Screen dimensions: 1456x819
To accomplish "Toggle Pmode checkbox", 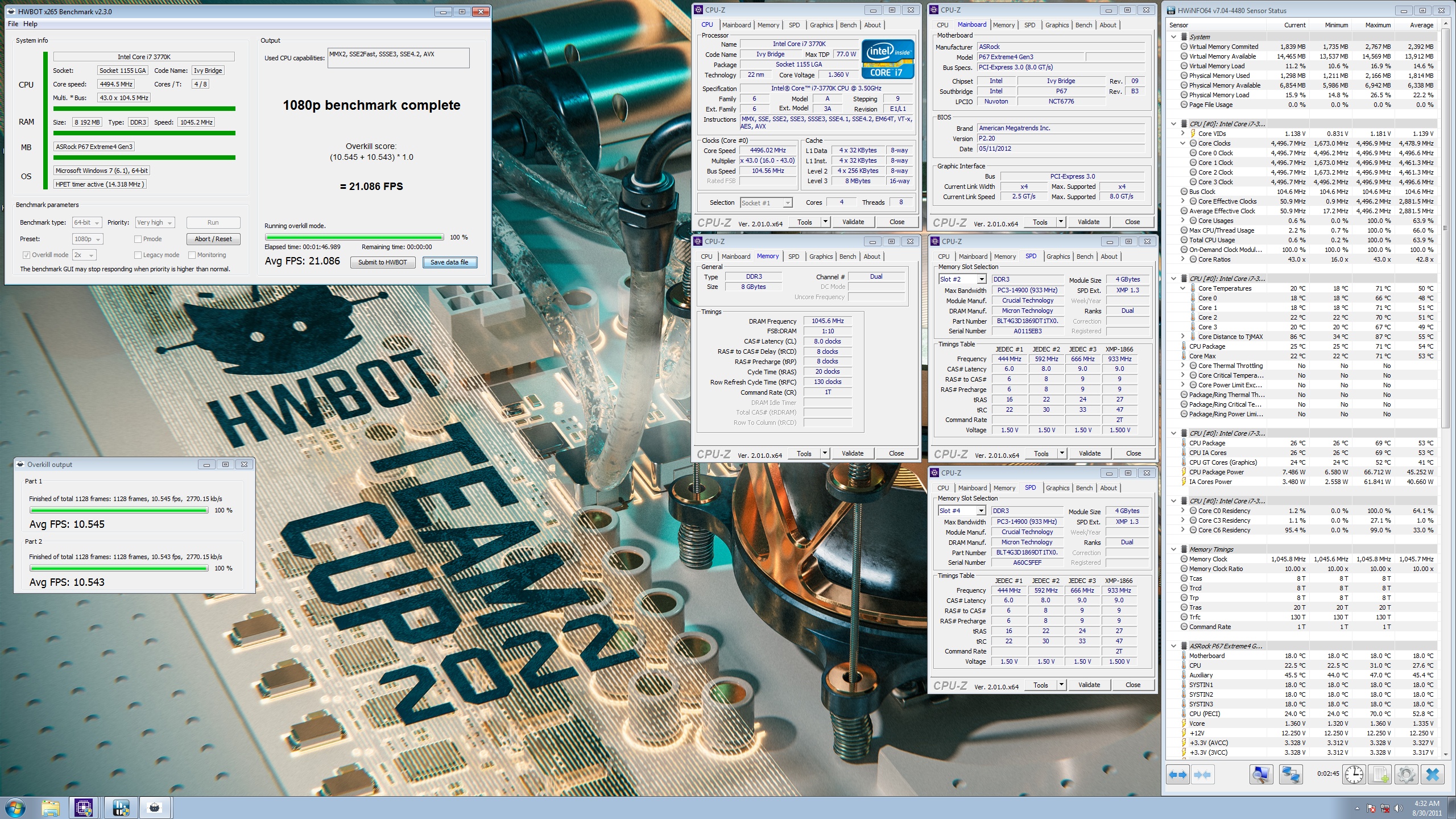I will [x=138, y=239].
